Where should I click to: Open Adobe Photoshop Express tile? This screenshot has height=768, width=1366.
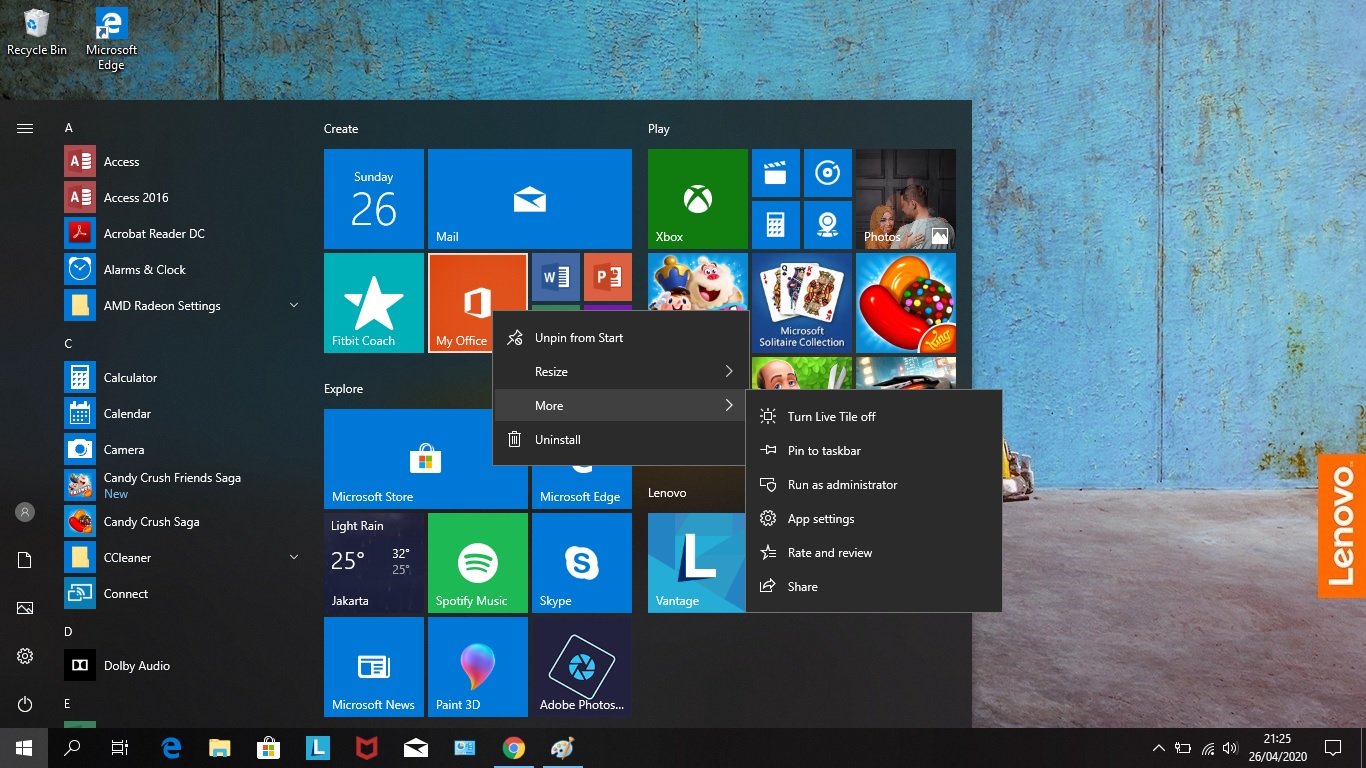click(582, 667)
